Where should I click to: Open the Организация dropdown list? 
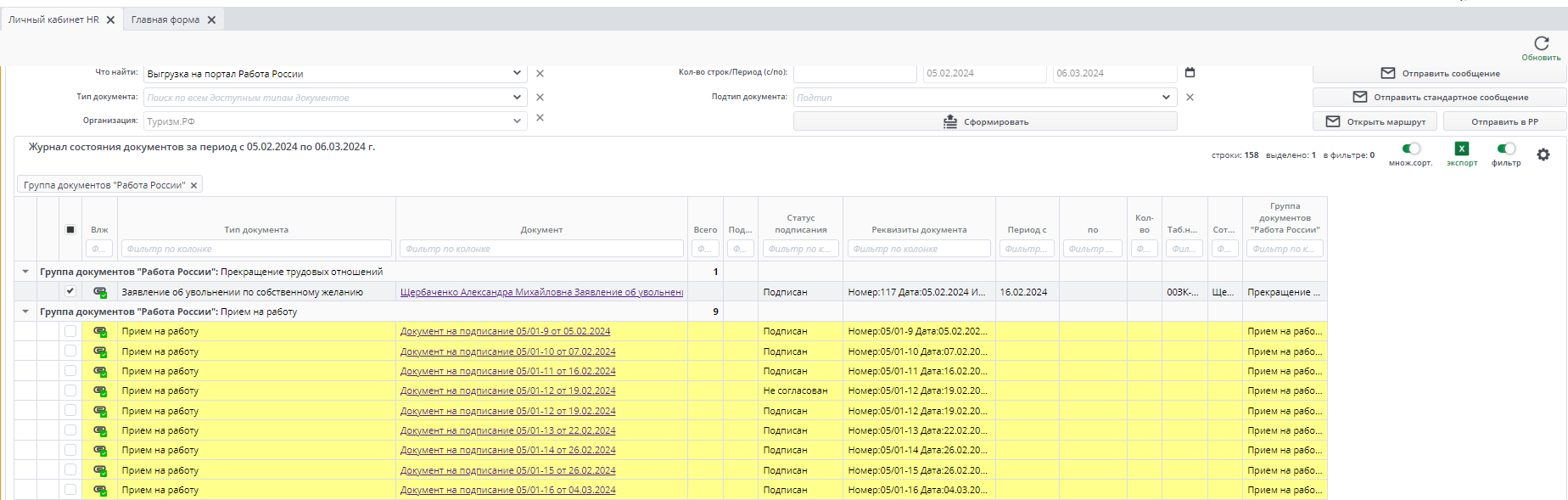point(517,121)
